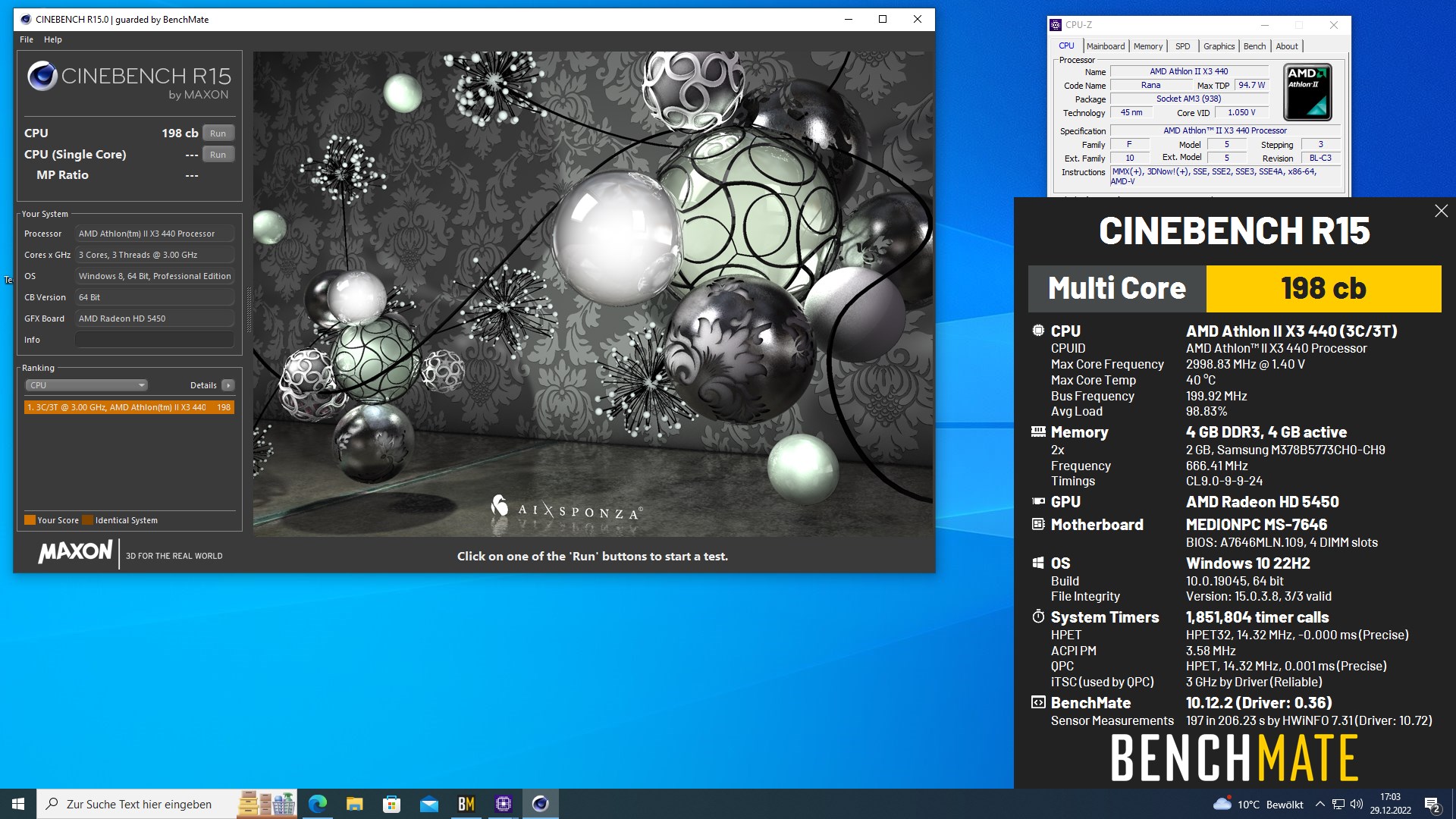Click the Processor field in Your System
The width and height of the screenshot is (1456, 819).
pos(154,234)
